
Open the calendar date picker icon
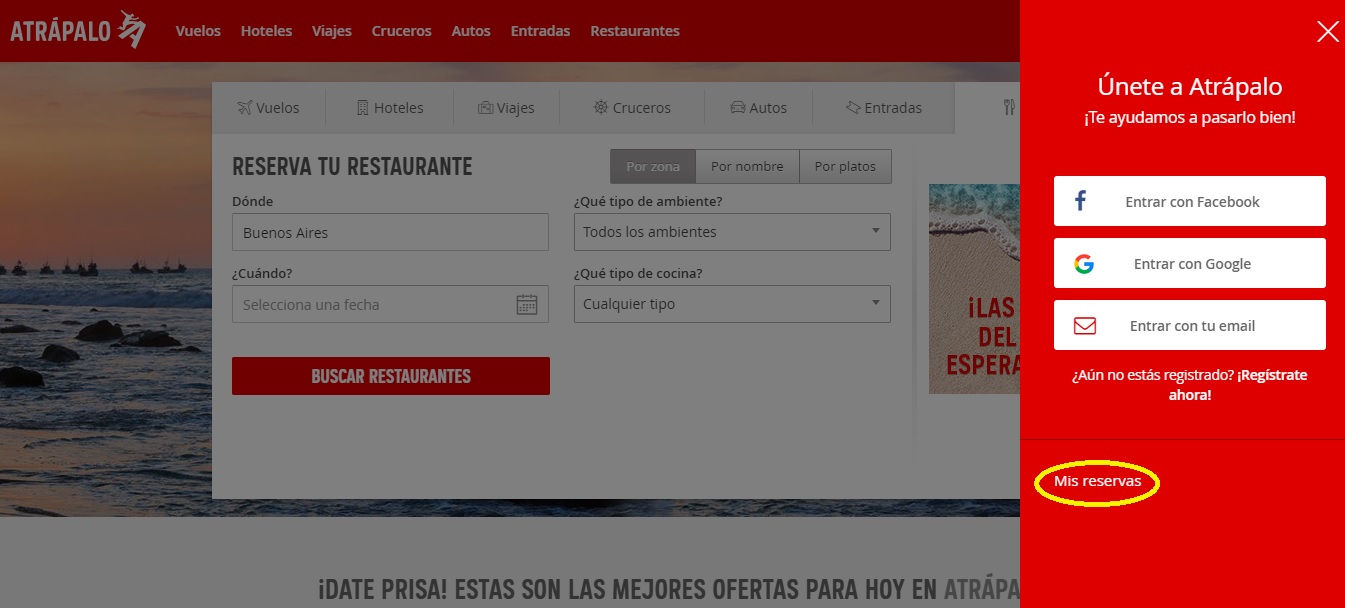pyautogui.click(x=527, y=304)
